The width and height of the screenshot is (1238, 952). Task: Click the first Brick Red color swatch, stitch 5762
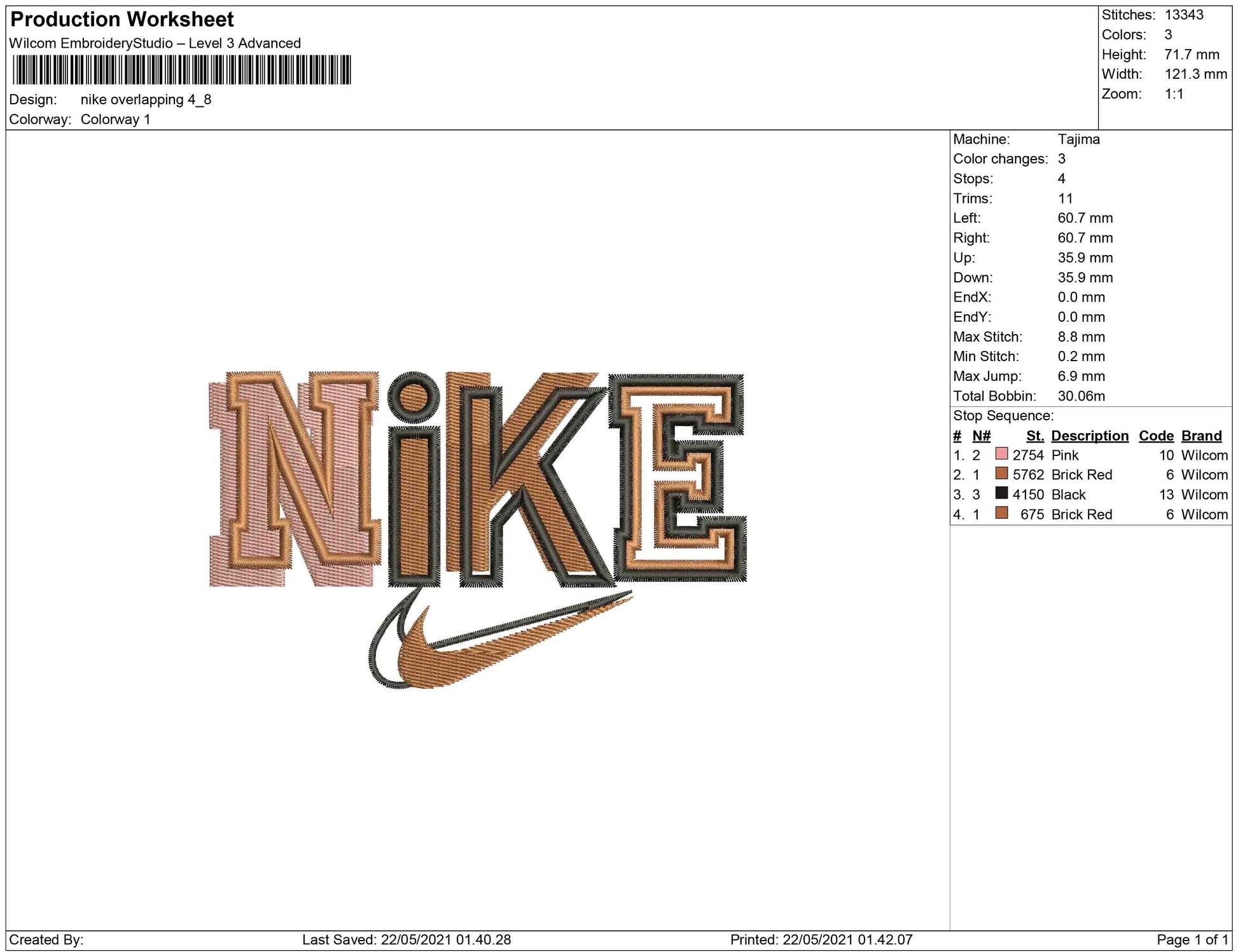pyautogui.click(x=1001, y=474)
